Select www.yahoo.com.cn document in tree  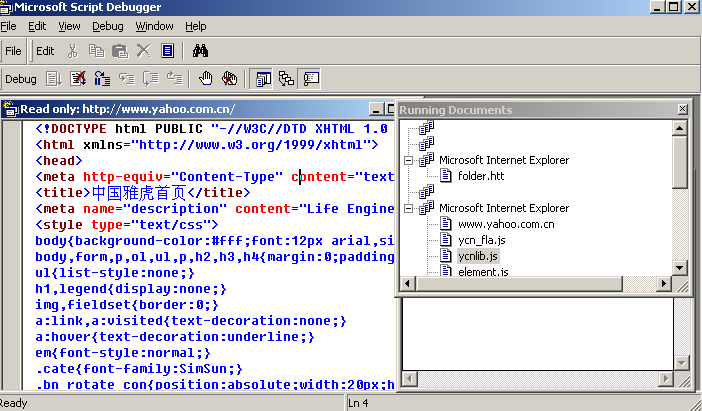click(x=506, y=224)
